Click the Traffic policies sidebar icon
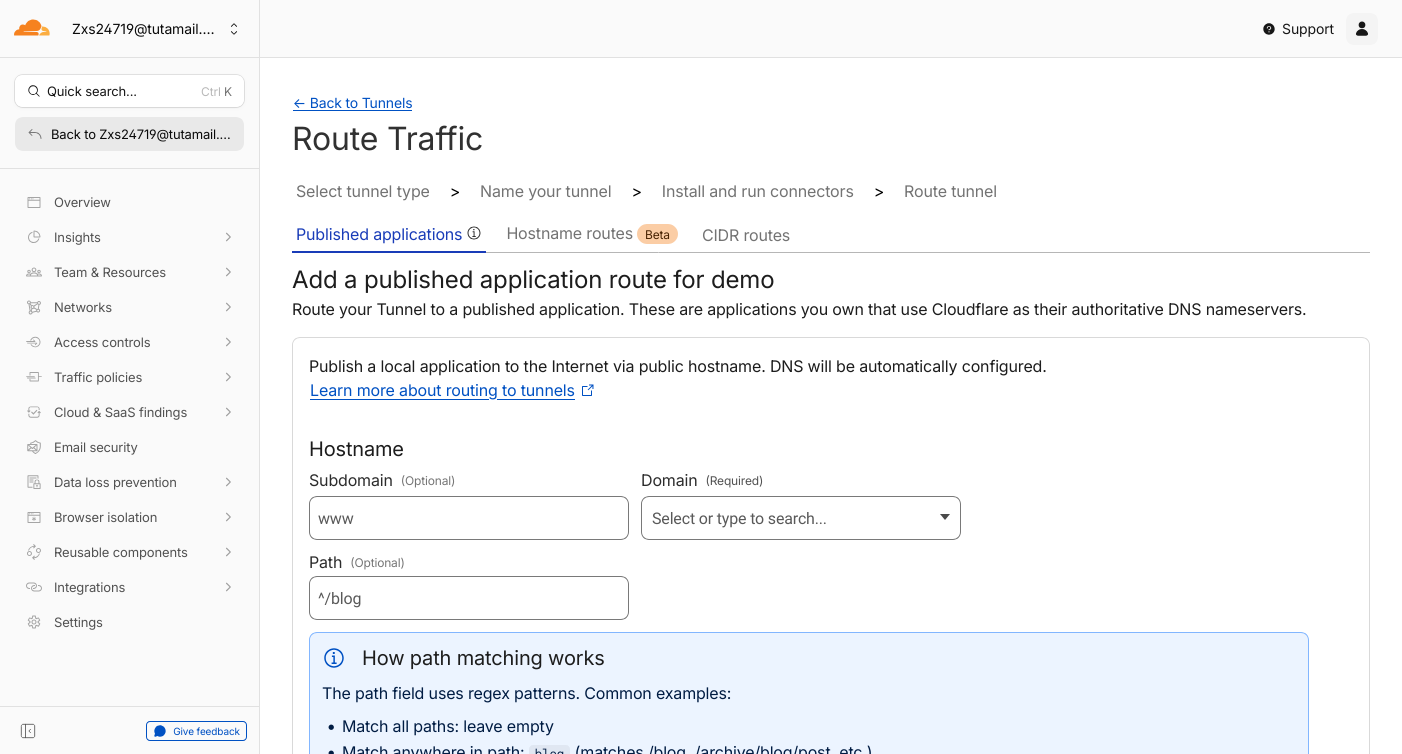 (x=34, y=377)
